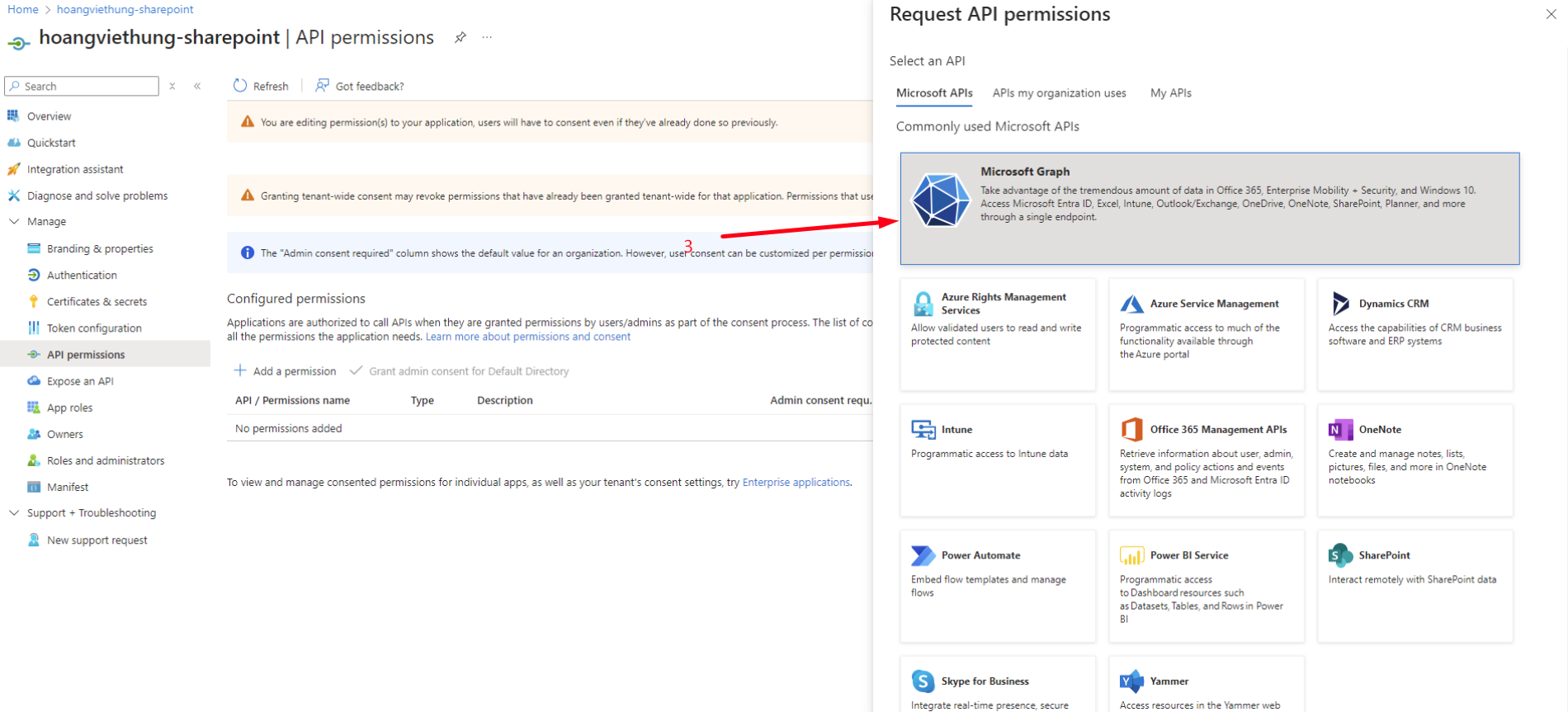
Task: Click the Manifest icon
Action: click(x=34, y=487)
